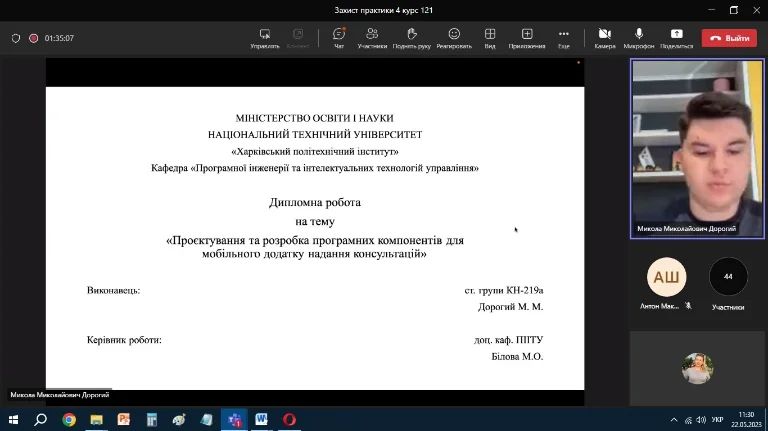Select the woman's photo participant tile
The height and width of the screenshot is (431, 768).
coord(697,368)
